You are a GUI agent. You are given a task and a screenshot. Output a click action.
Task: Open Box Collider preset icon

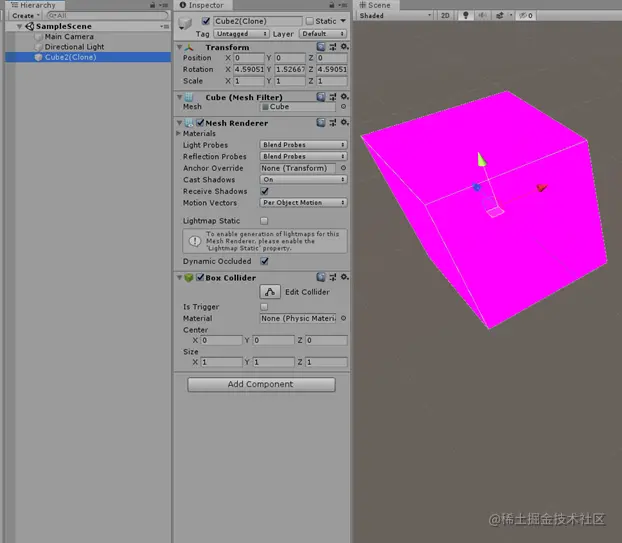pyautogui.click(x=333, y=277)
